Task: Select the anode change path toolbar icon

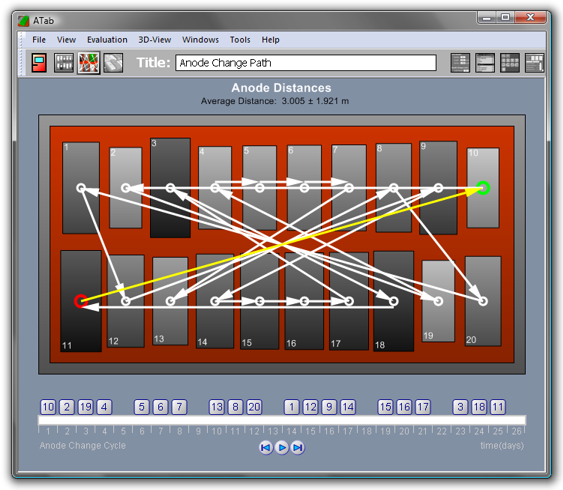Action: point(89,63)
